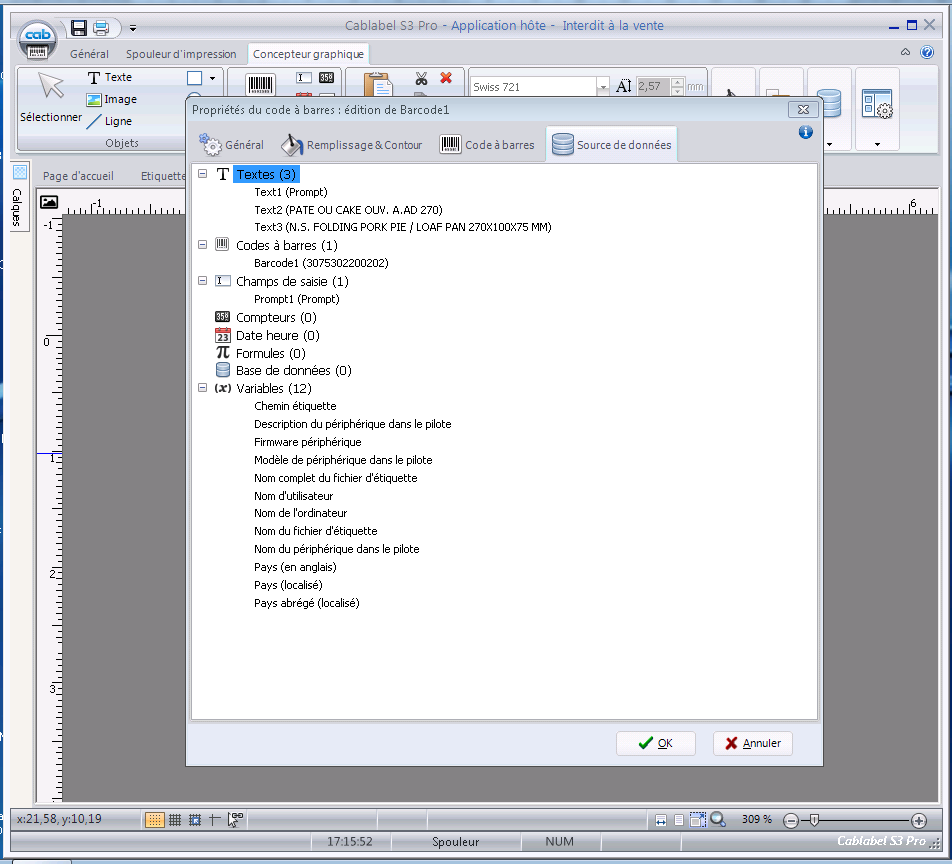This screenshot has height=864, width=952.
Task: Expand the label settings ribbon dropdown arrow
Action: click(x=877, y=145)
